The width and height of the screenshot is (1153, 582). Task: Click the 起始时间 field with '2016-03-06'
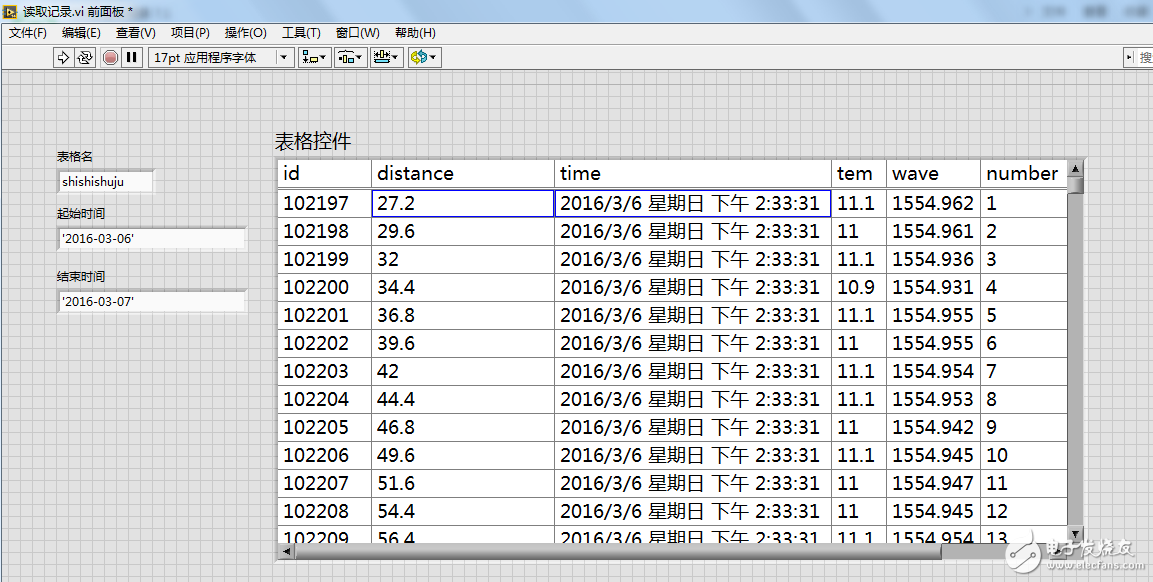[x=151, y=239]
